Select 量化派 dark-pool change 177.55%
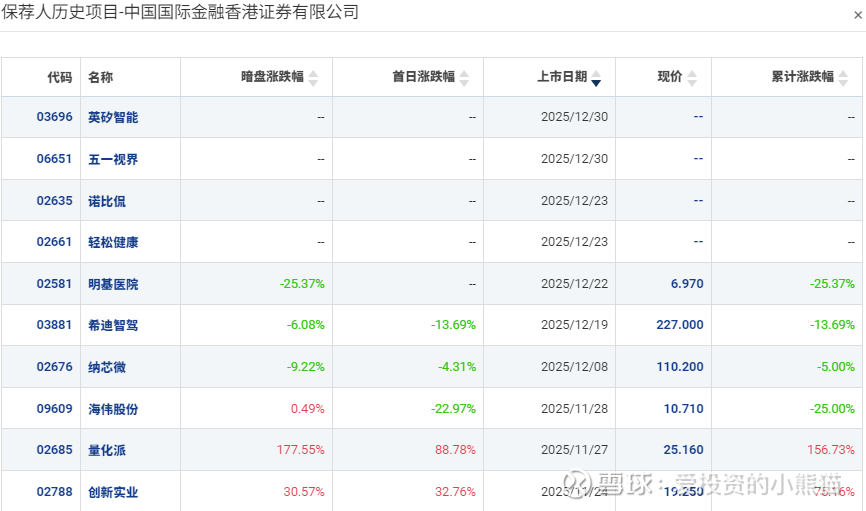Screen dimensions: 866x511 click(300, 450)
